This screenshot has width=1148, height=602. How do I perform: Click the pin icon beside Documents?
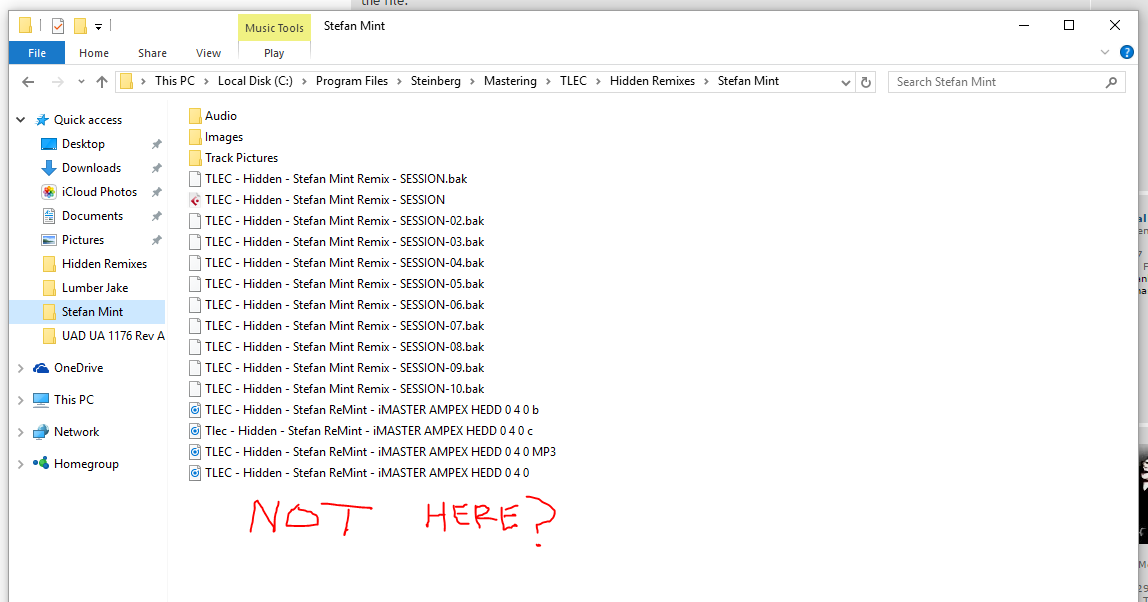pos(157,216)
